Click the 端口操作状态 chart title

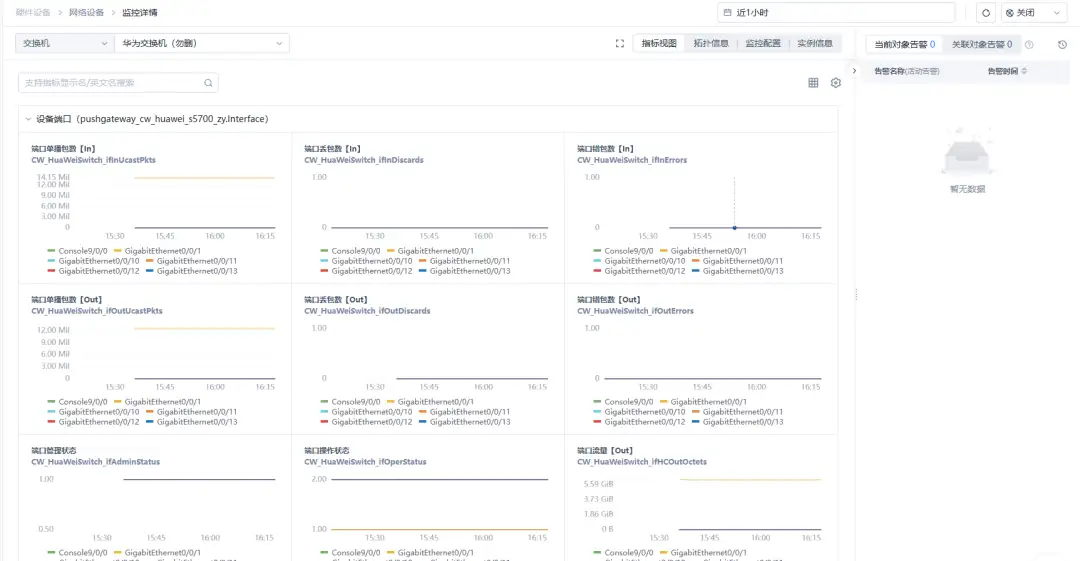click(326, 451)
